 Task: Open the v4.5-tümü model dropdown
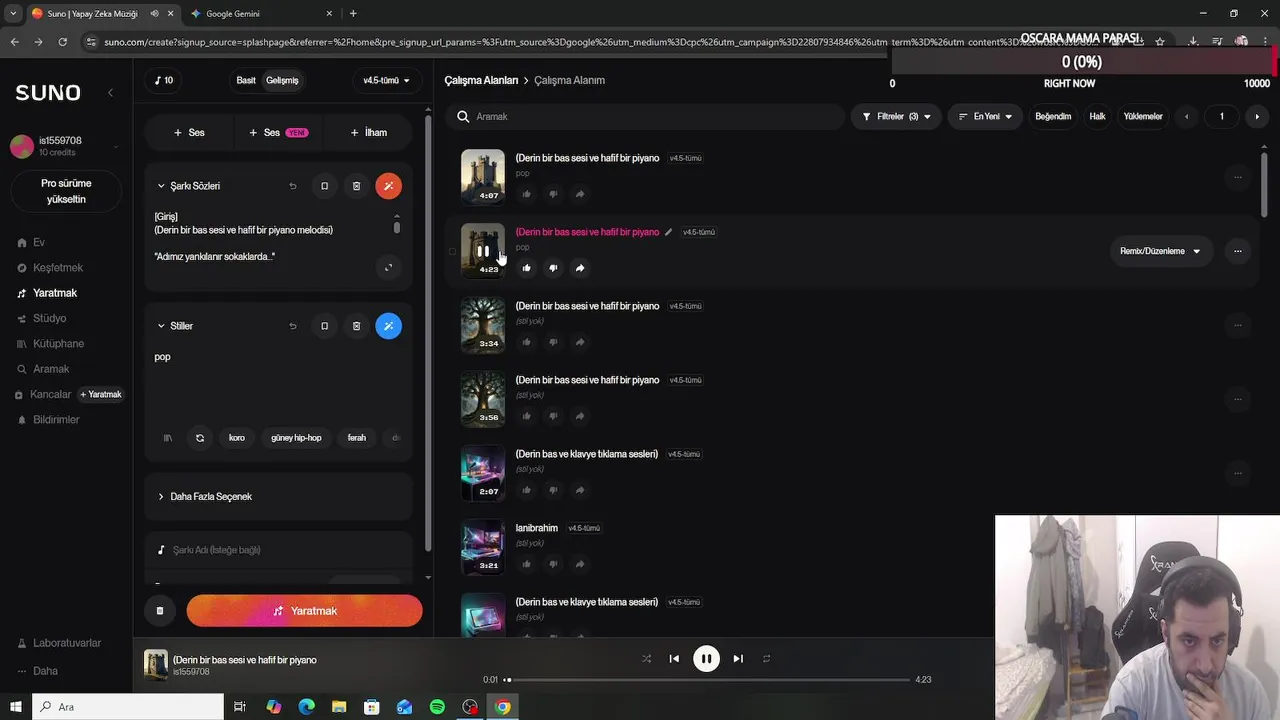pyautogui.click(x=386, y=80)
